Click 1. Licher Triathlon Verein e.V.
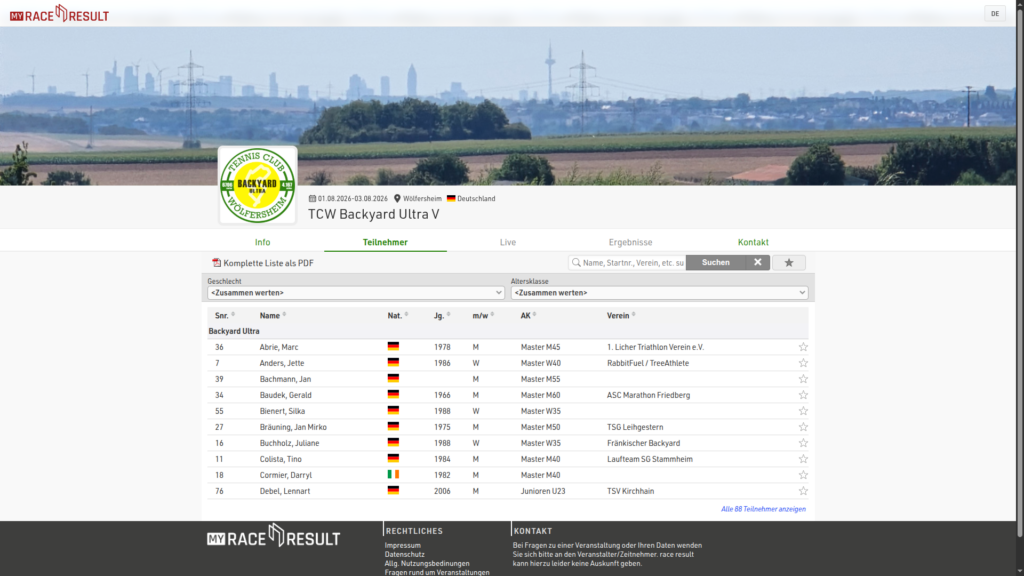This screenshot has width=1024, height=576. point(655,347)
